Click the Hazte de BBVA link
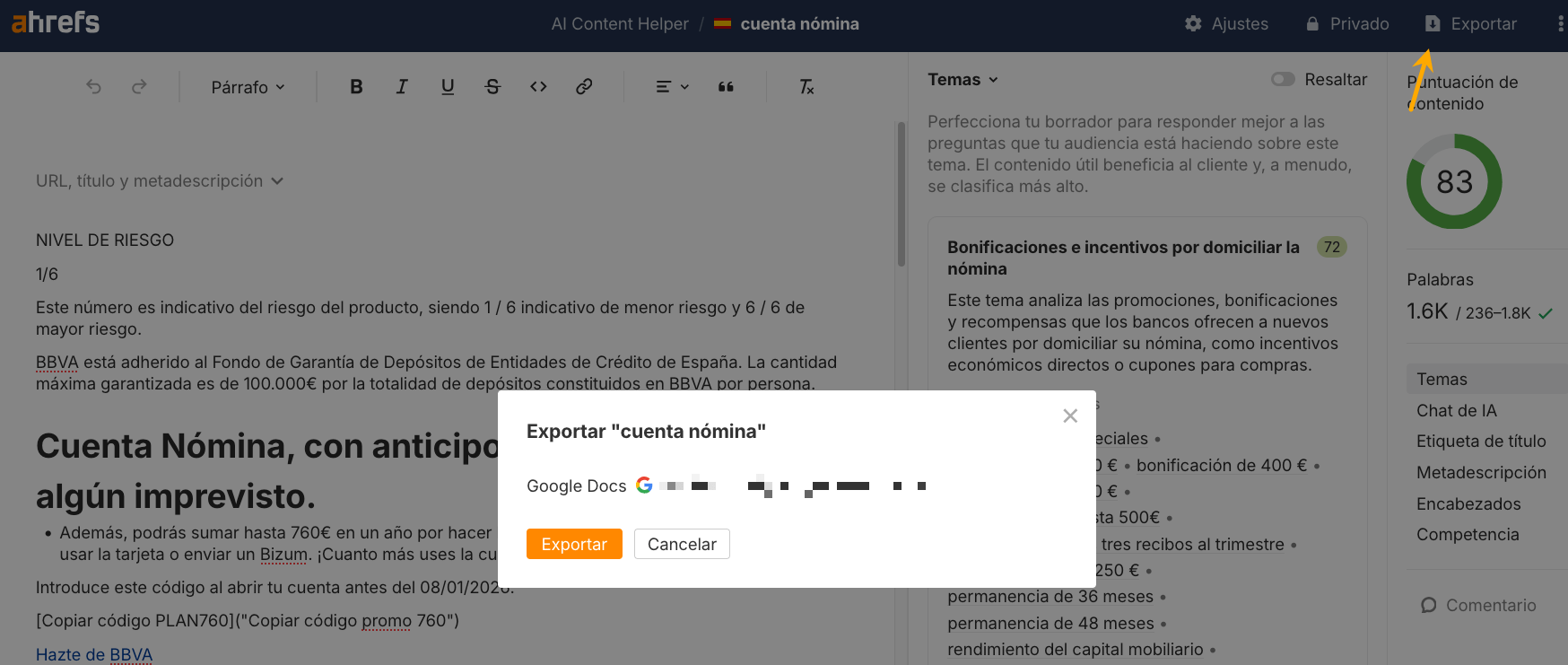The width and height of the screenshot is (1568, 665). coord(94,654)
